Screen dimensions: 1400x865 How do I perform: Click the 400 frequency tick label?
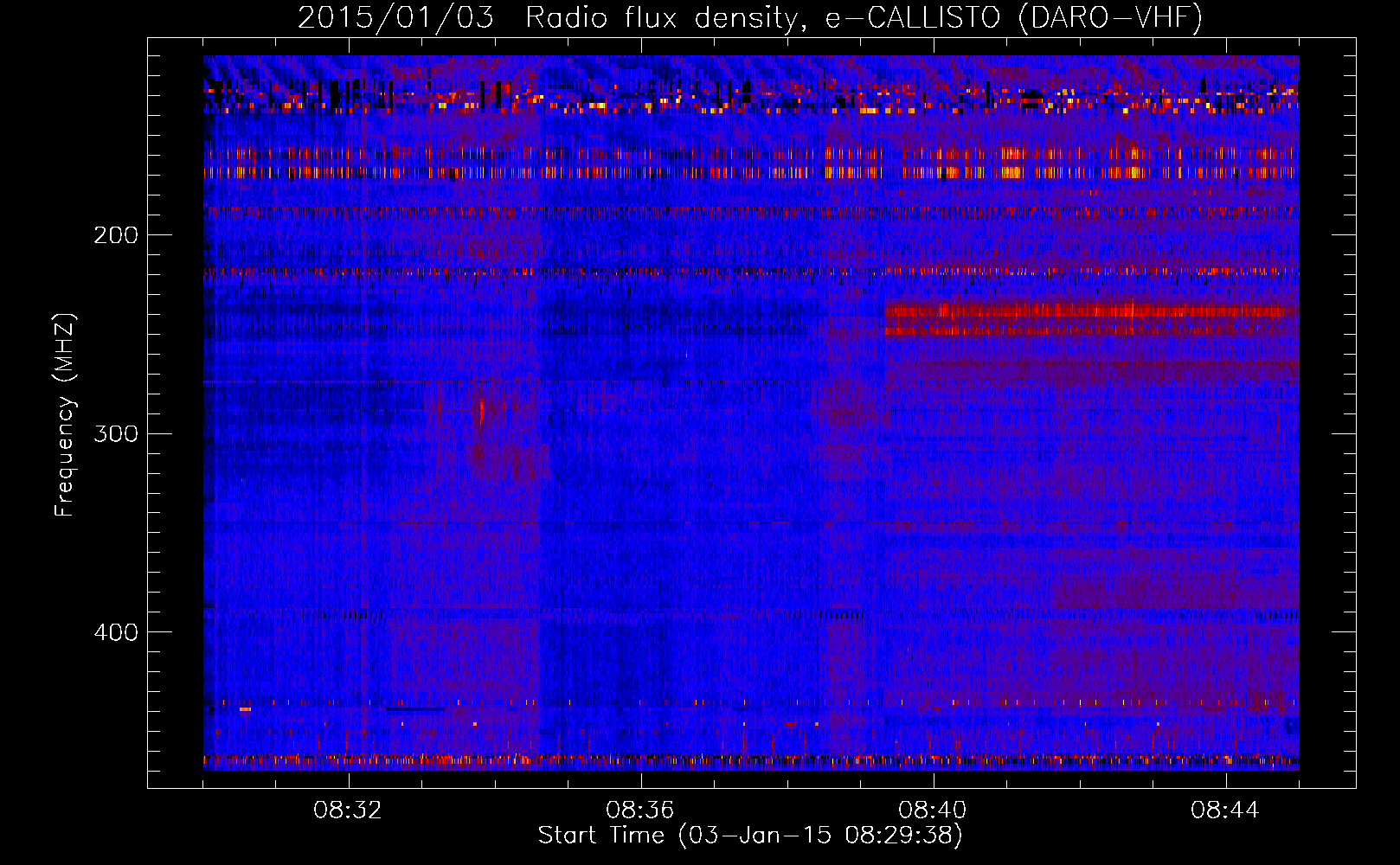116,632
